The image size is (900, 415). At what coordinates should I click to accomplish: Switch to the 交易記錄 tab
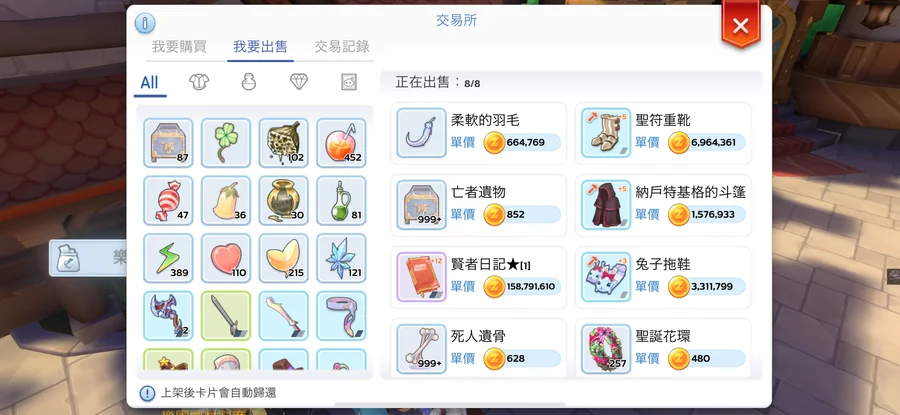(x=342, y=46)
